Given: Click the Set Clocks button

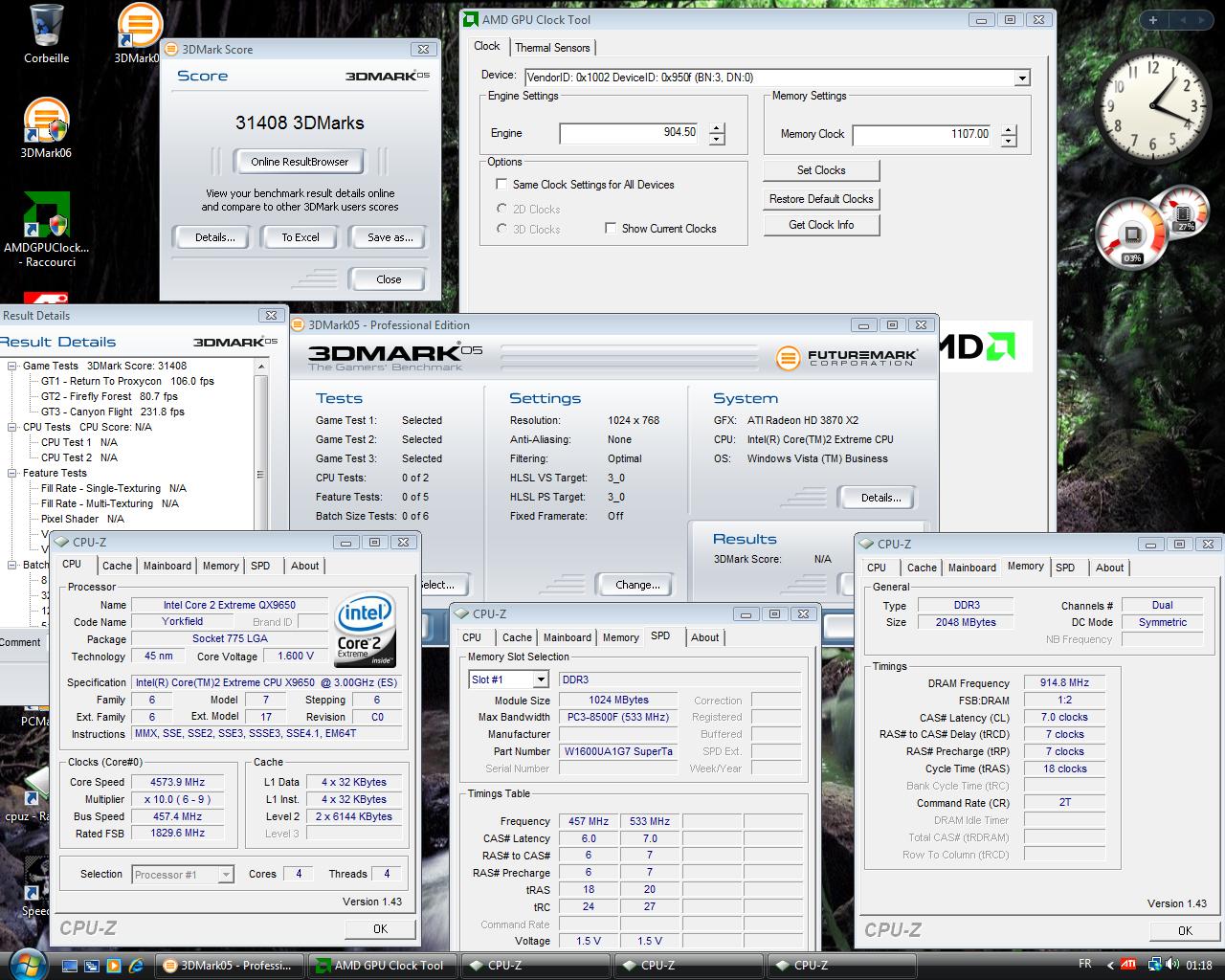Looking at the screenshot, I should 821,170.
